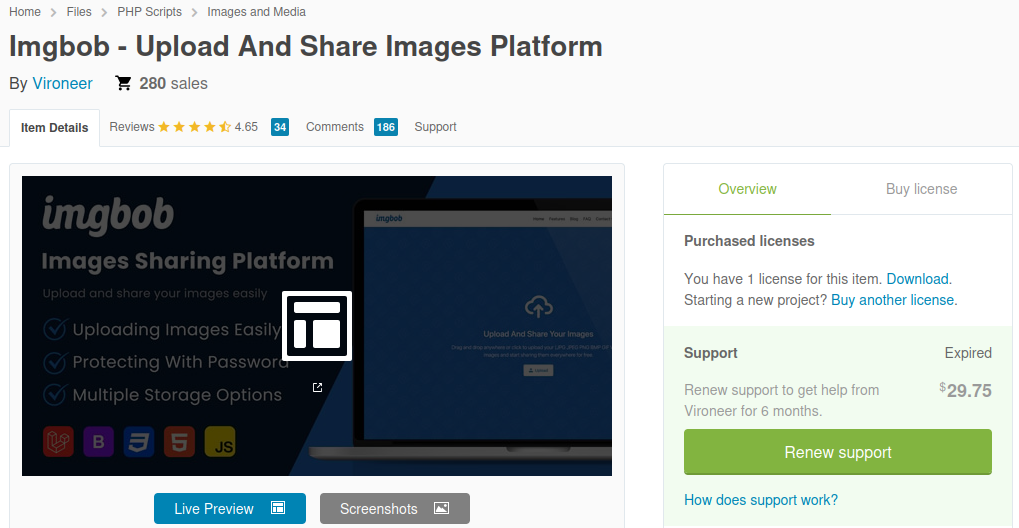1019x528 pixels.
Task: Click the large live preview layout icon
Action: 317,326
